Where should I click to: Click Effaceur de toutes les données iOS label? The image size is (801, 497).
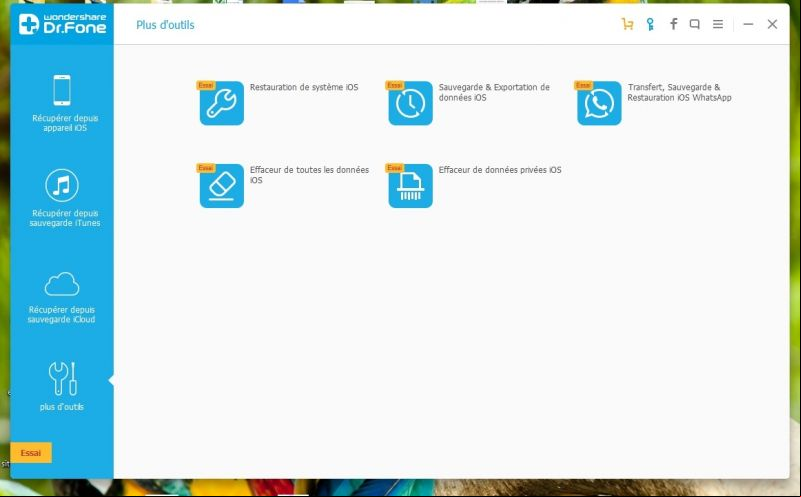coord(309,175)
